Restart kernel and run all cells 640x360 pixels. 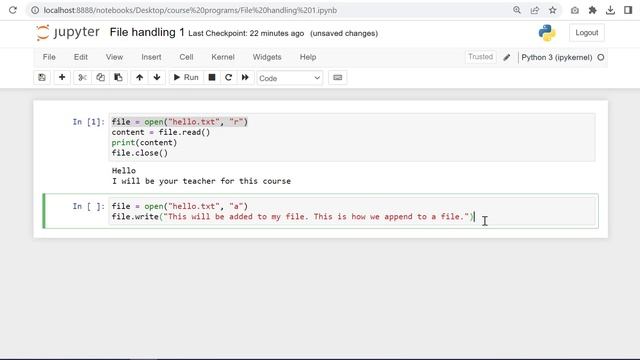click(x=245, y=78)
